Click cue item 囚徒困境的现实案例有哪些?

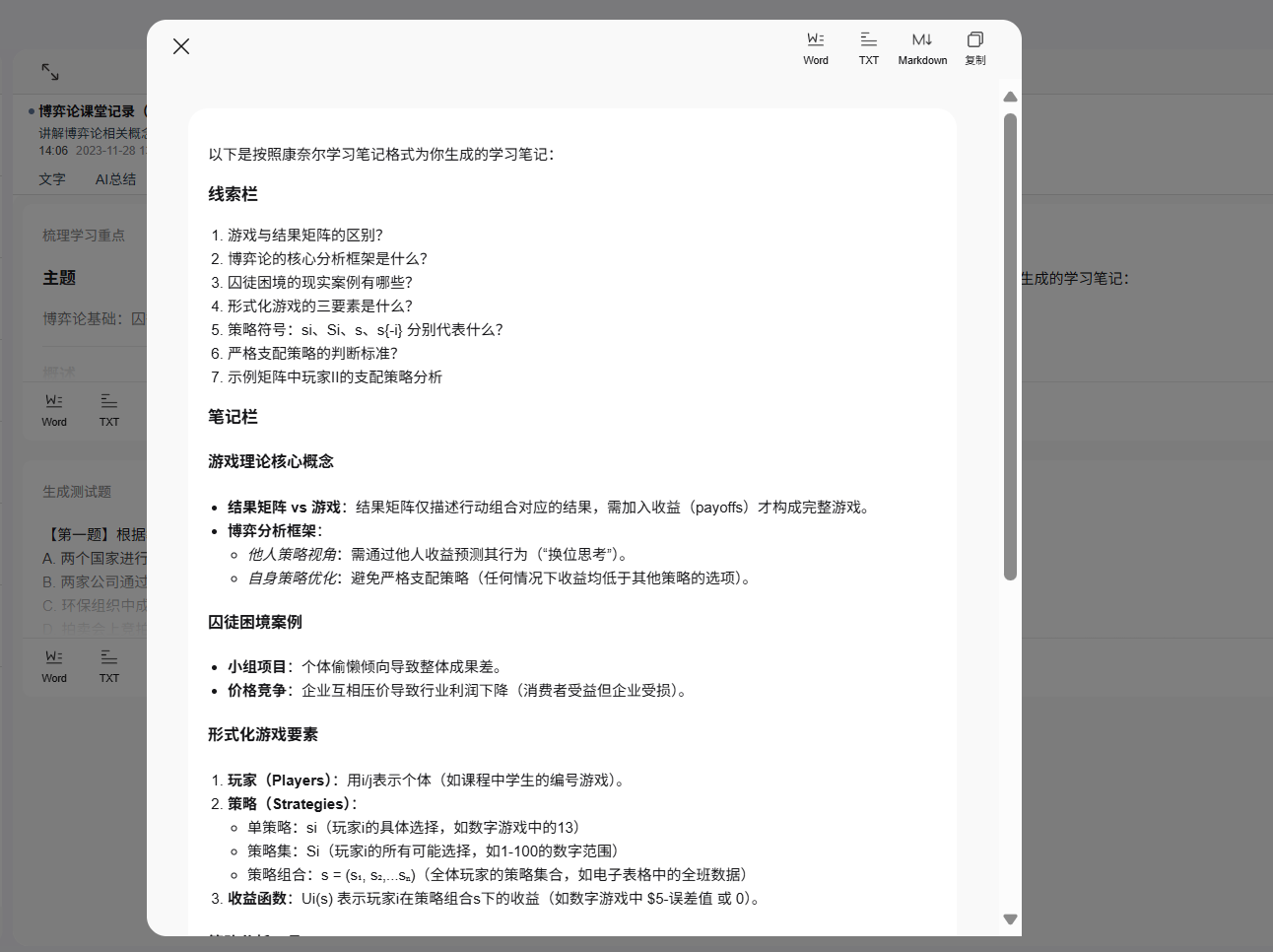[320, 282]
